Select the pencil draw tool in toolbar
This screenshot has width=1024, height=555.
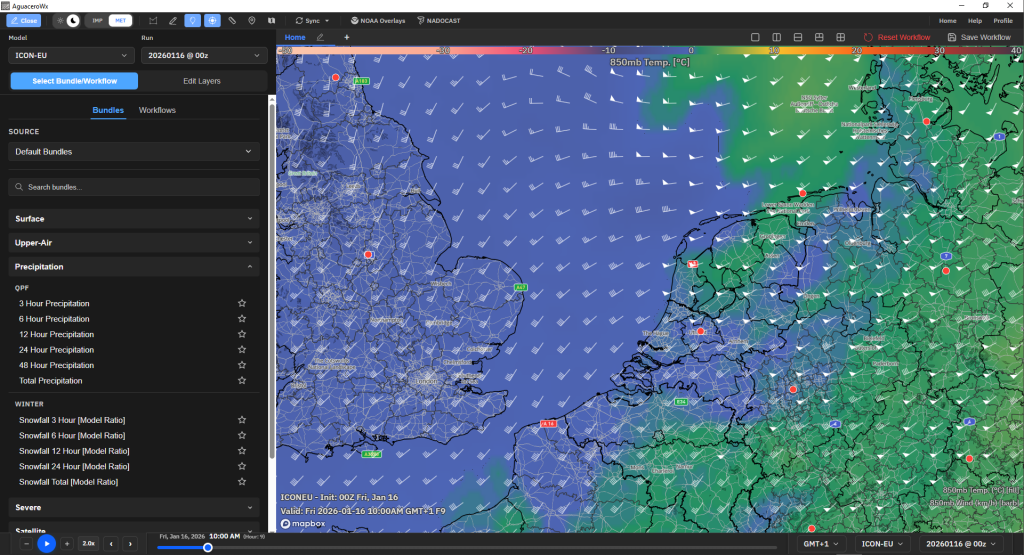pyautogui.click(x=173, y=21)
